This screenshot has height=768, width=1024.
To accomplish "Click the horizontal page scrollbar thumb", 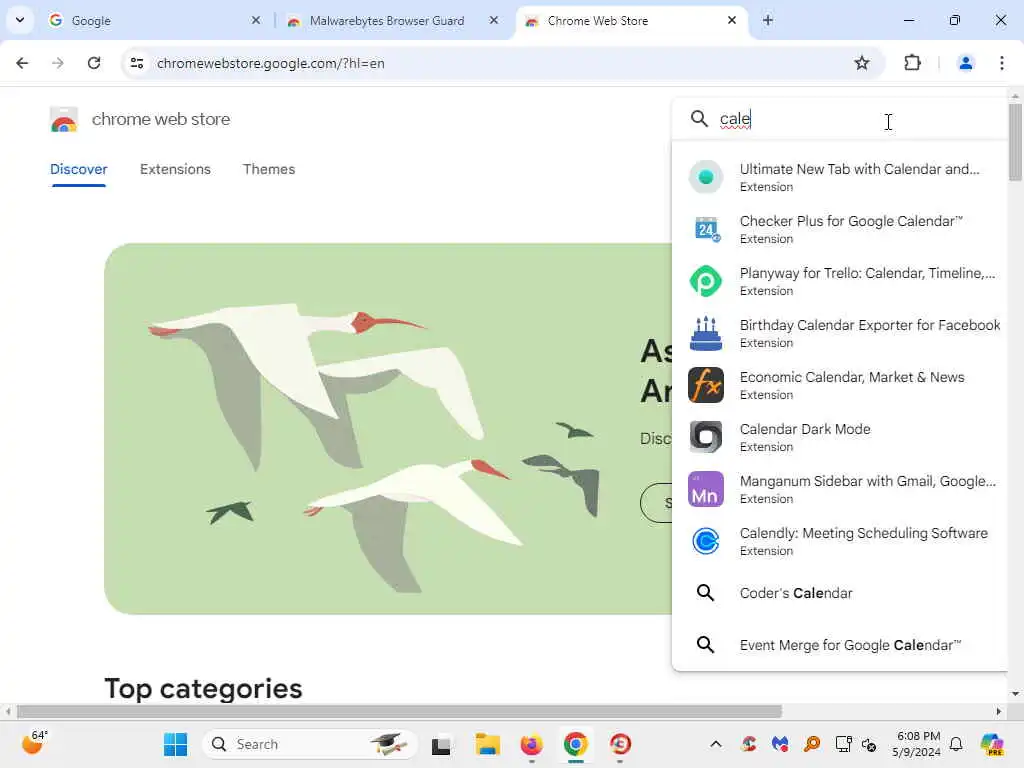I will pos(399,711).
